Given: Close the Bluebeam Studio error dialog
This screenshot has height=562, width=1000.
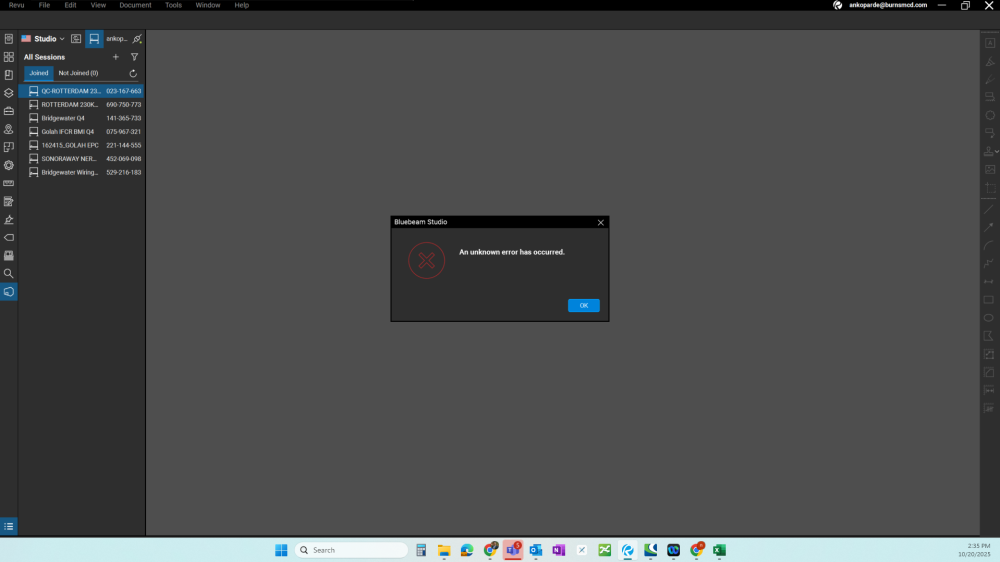Looking at the screenshot, I should coord(600,223).
